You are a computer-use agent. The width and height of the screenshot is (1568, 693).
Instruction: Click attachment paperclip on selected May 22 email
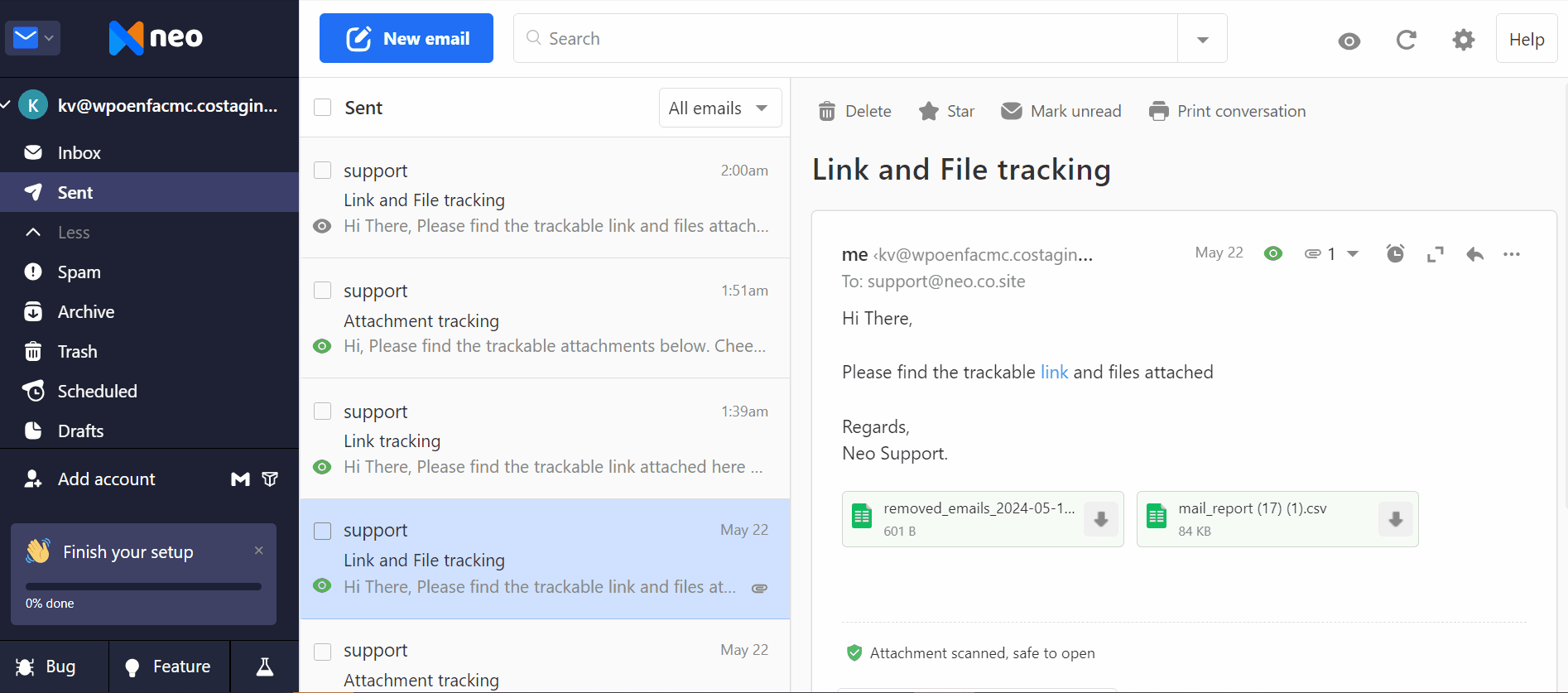coord(759,589)
